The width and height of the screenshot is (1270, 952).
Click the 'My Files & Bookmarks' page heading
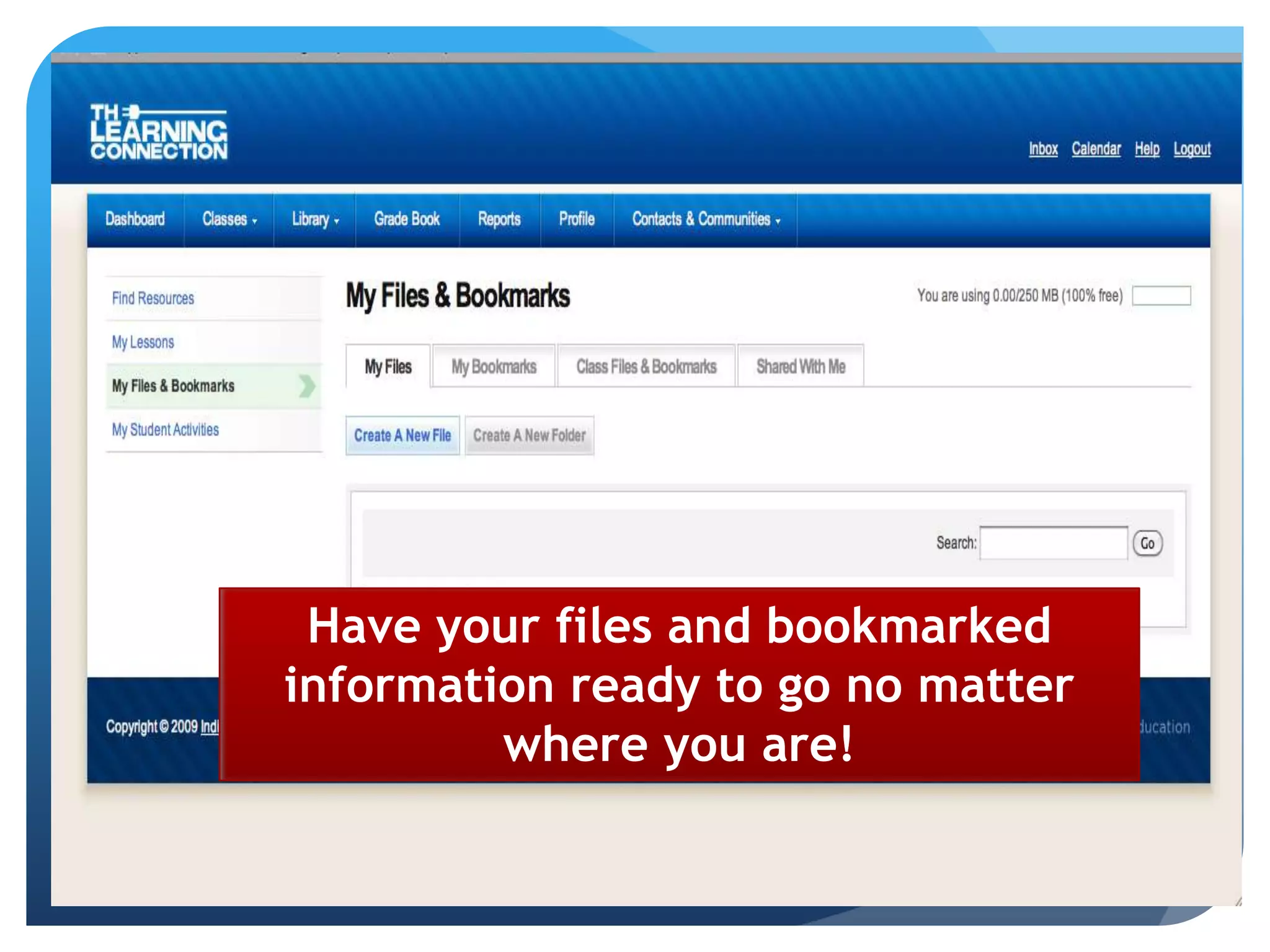coord(458,296)
